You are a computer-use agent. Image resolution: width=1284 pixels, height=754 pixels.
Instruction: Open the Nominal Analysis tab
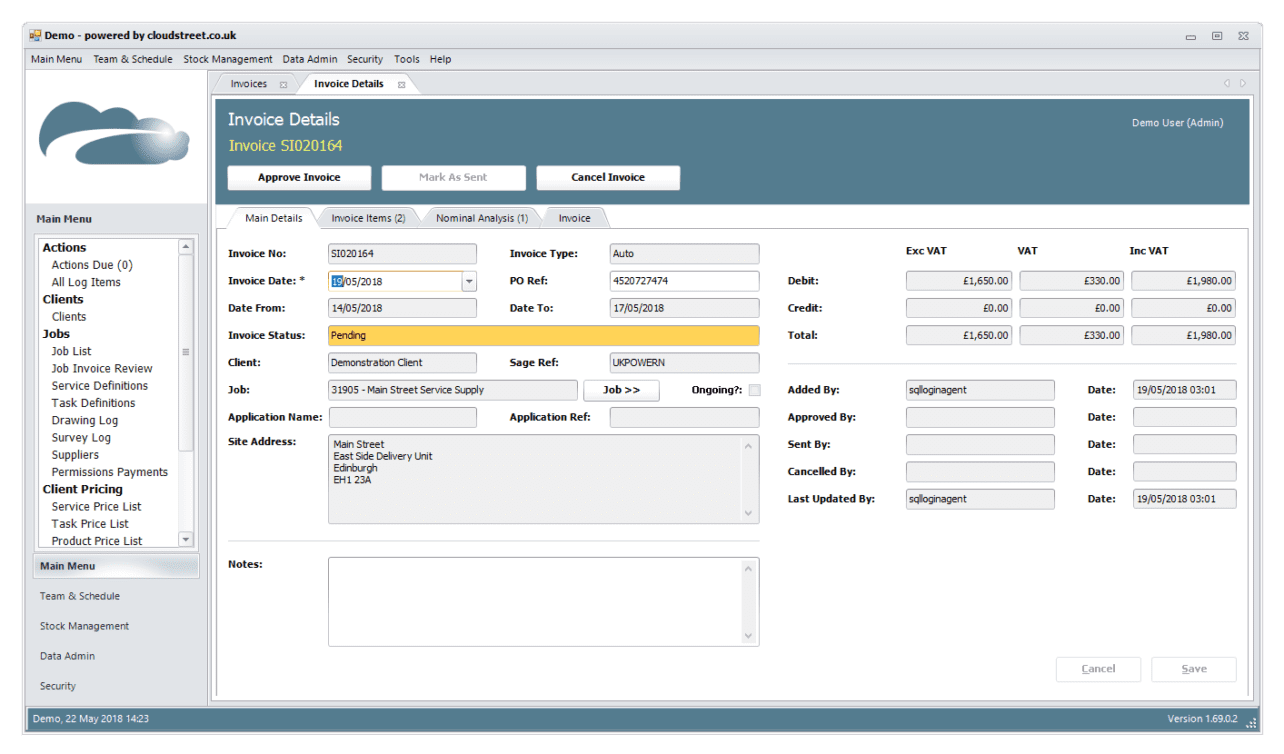click(x=481, y=217)
